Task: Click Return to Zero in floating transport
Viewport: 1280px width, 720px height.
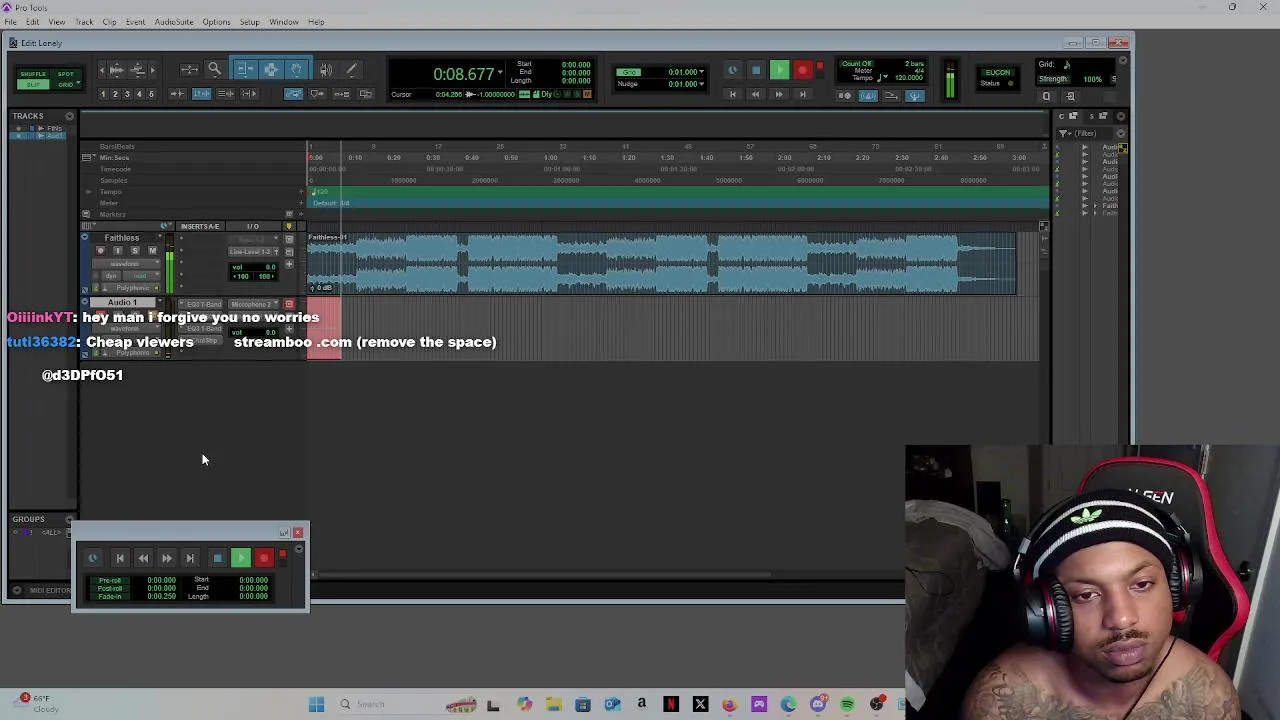Action: pos(119,558)
